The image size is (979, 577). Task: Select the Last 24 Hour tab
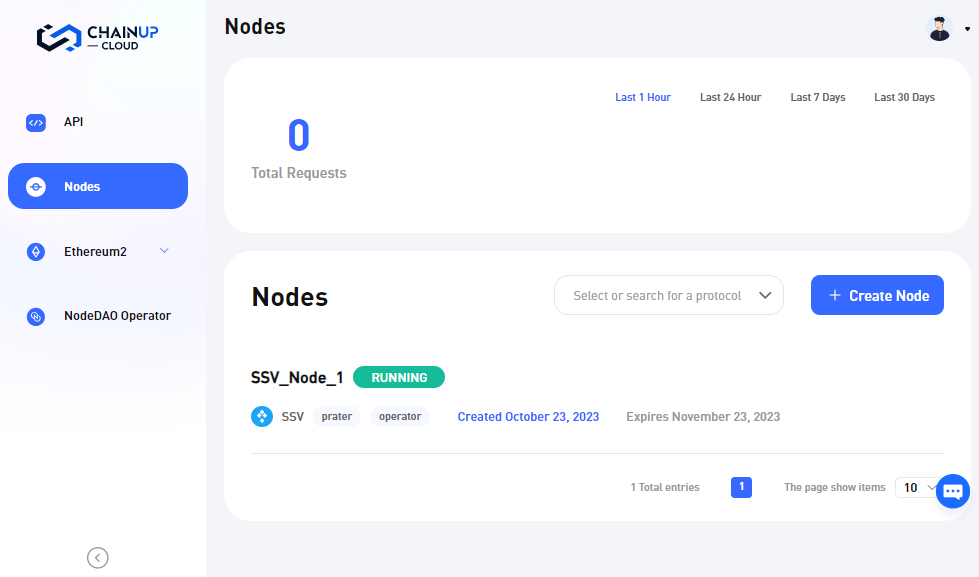pos(730,98)
